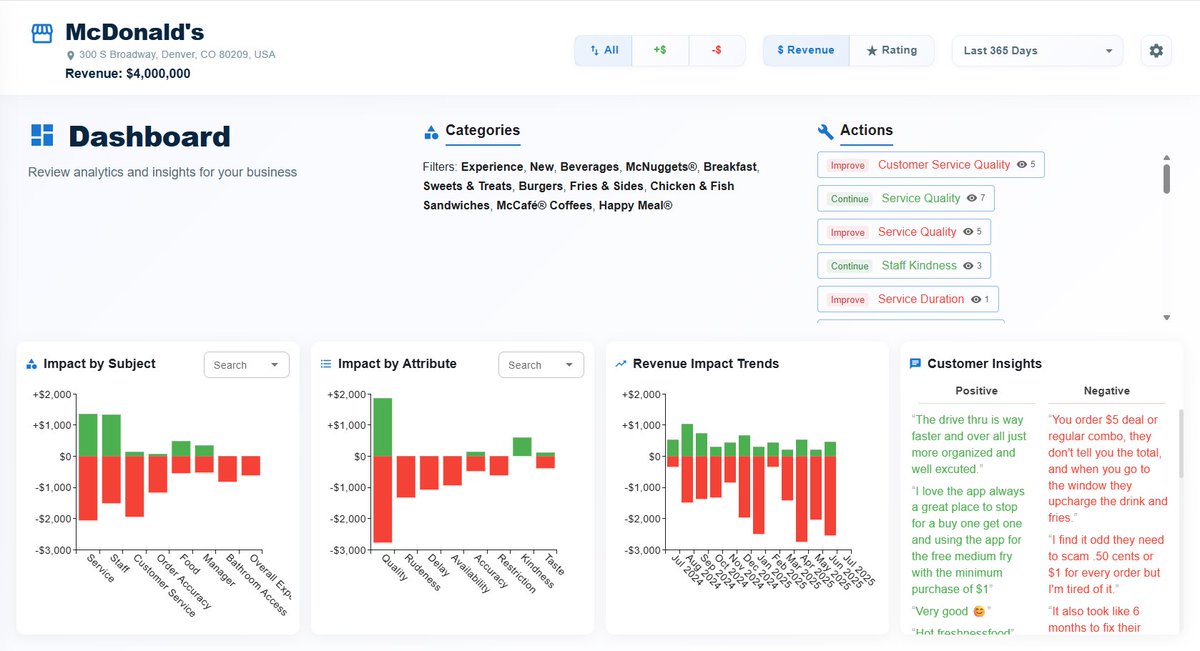Click the green Kindness bar

coord(522,447)
